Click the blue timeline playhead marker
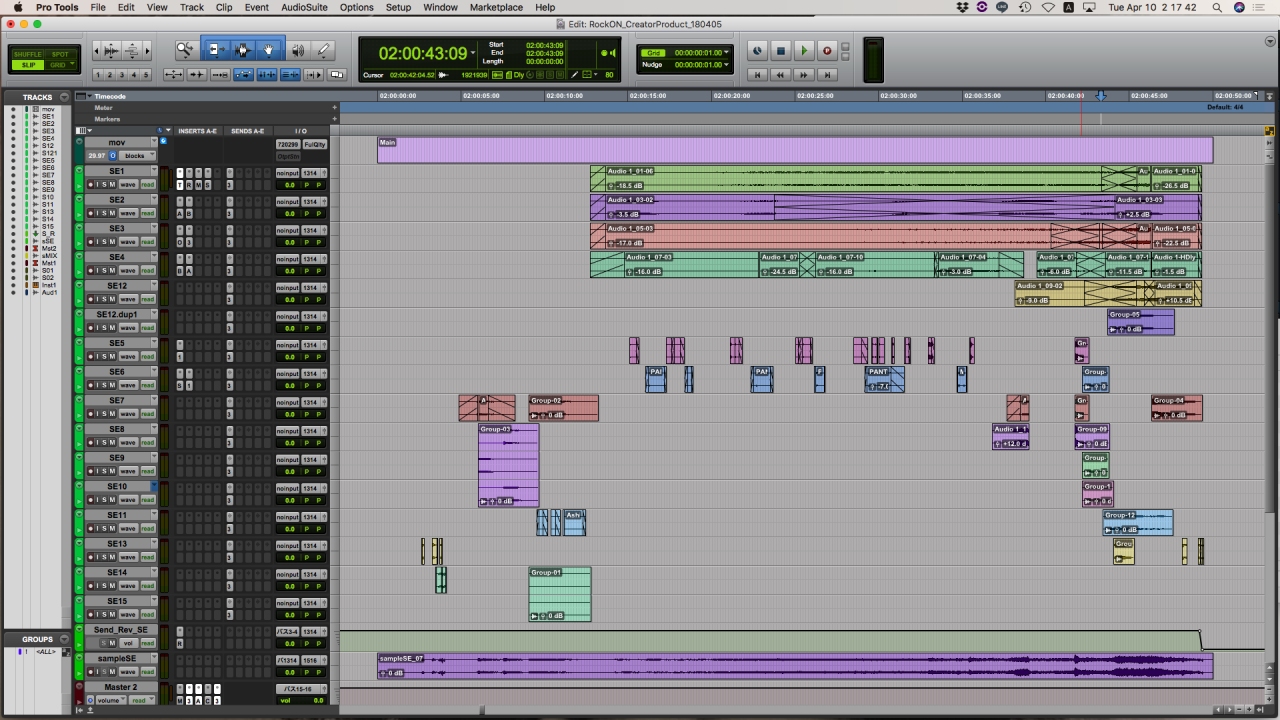Screen dimensions: 1280x720 (1101, 96)
